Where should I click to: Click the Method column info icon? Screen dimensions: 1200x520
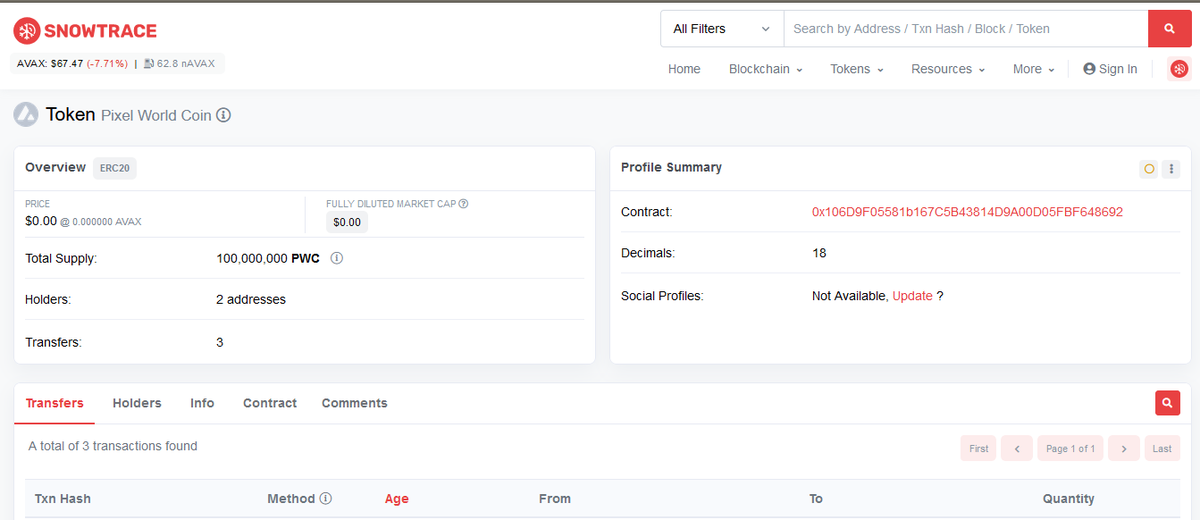pos(326,498)
